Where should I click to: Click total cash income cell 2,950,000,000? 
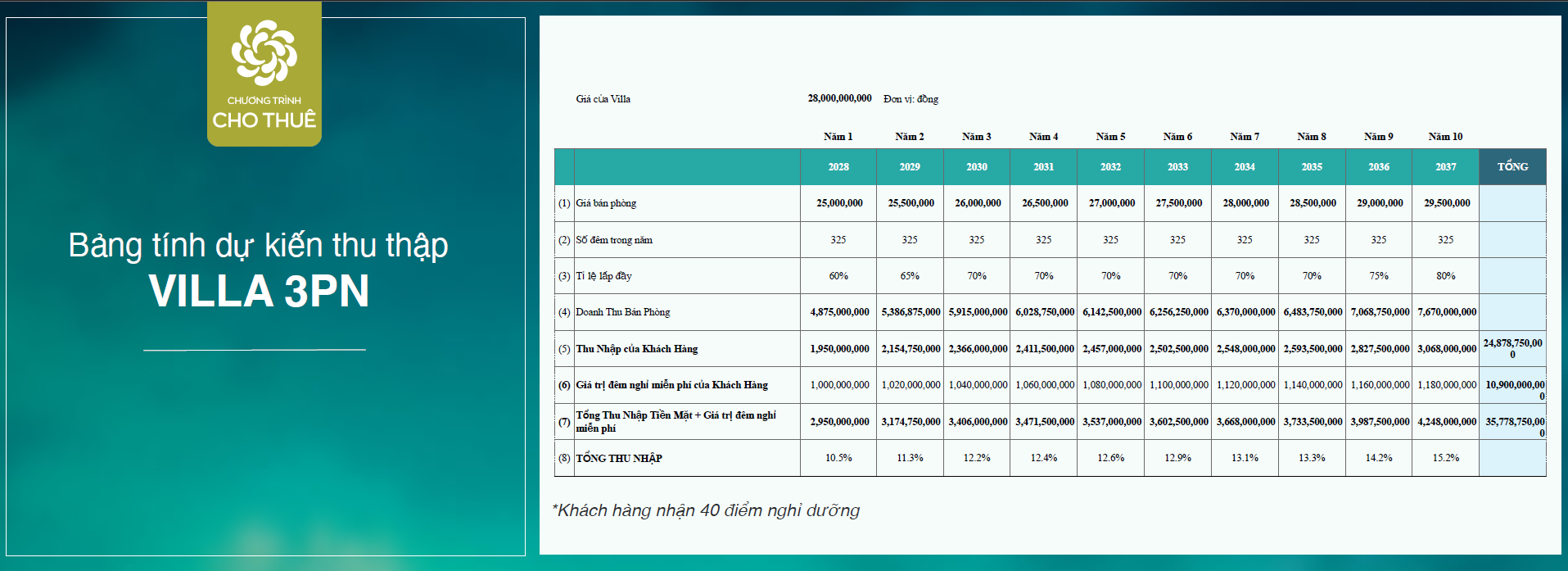click(x=839, y=422)
